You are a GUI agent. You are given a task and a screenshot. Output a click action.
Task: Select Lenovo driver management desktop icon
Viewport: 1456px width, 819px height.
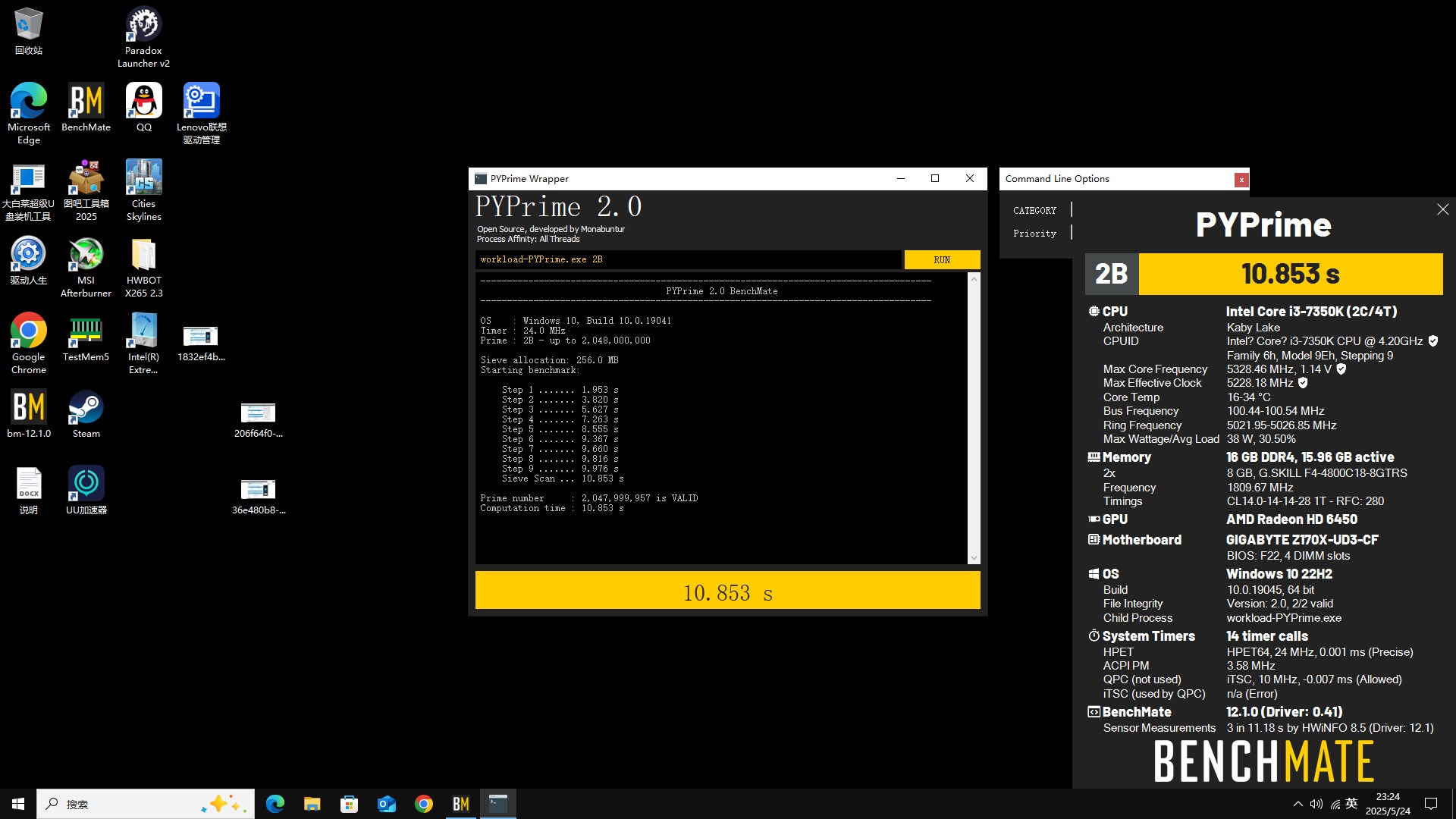coord(201,114)
